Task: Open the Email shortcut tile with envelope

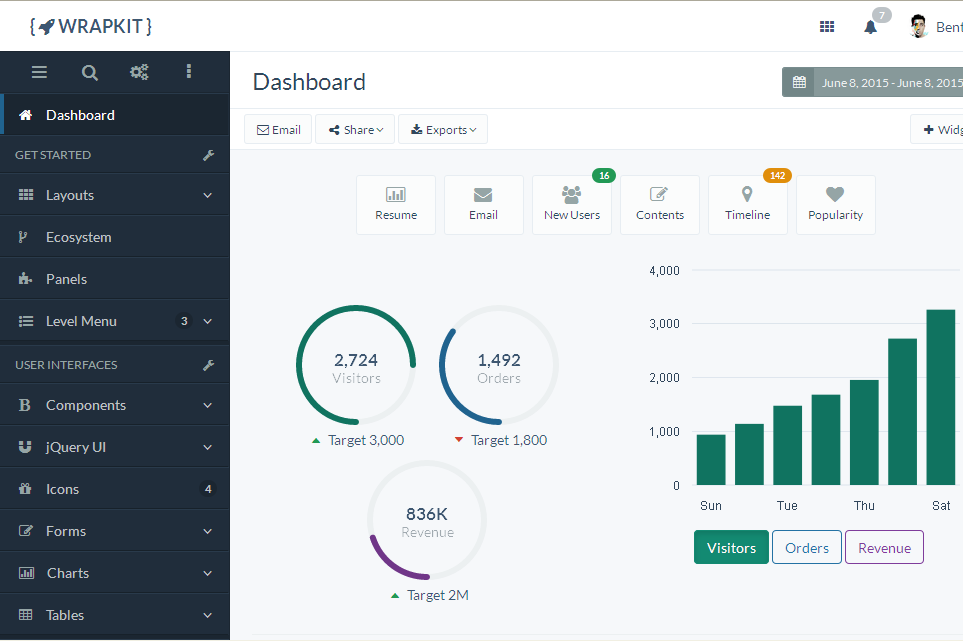Action: (484, 205)
